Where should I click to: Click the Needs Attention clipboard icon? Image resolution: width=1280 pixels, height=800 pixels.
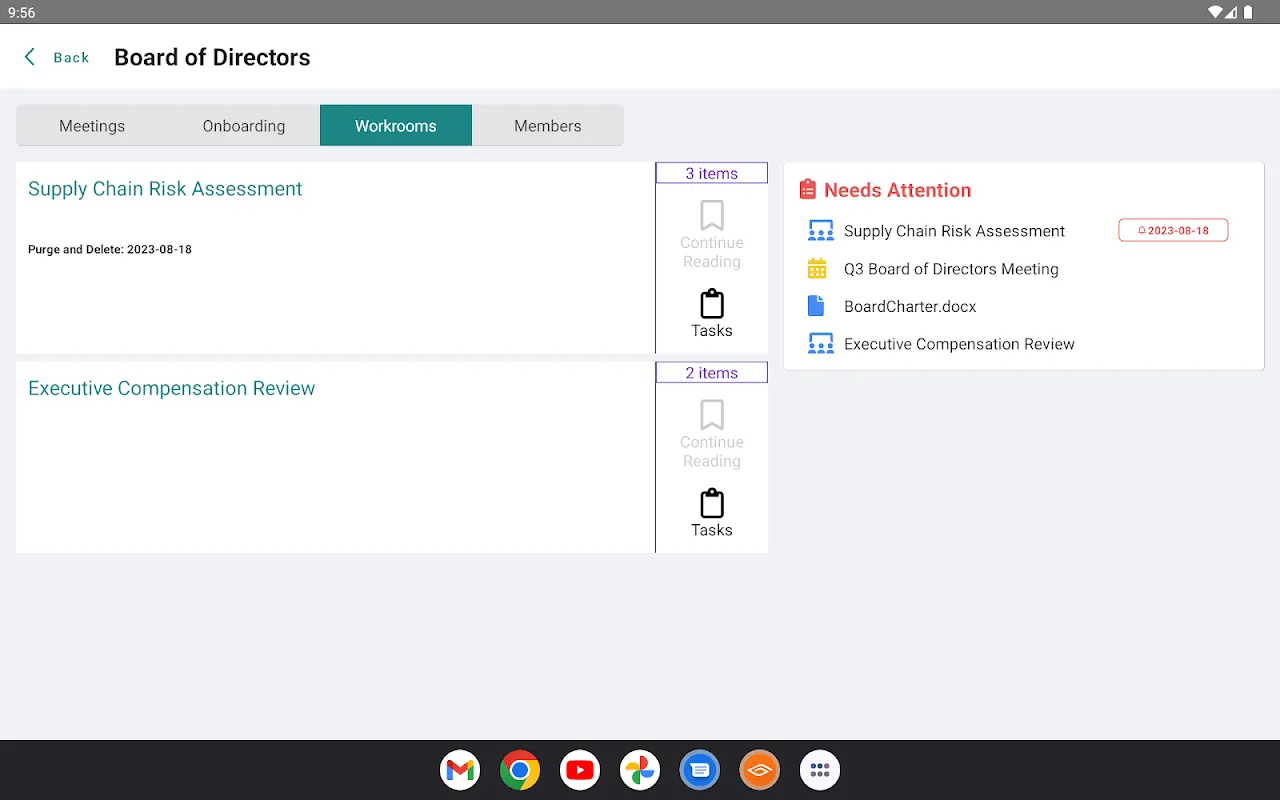tap(808, 190)
